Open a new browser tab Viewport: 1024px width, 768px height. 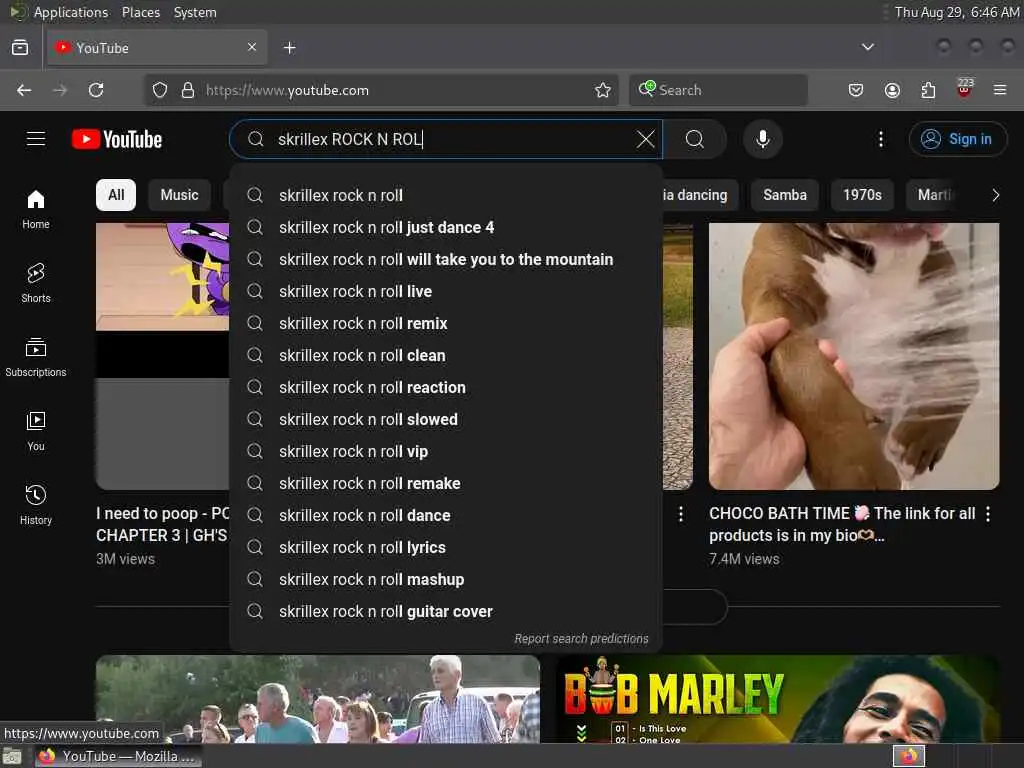point(290,48)
